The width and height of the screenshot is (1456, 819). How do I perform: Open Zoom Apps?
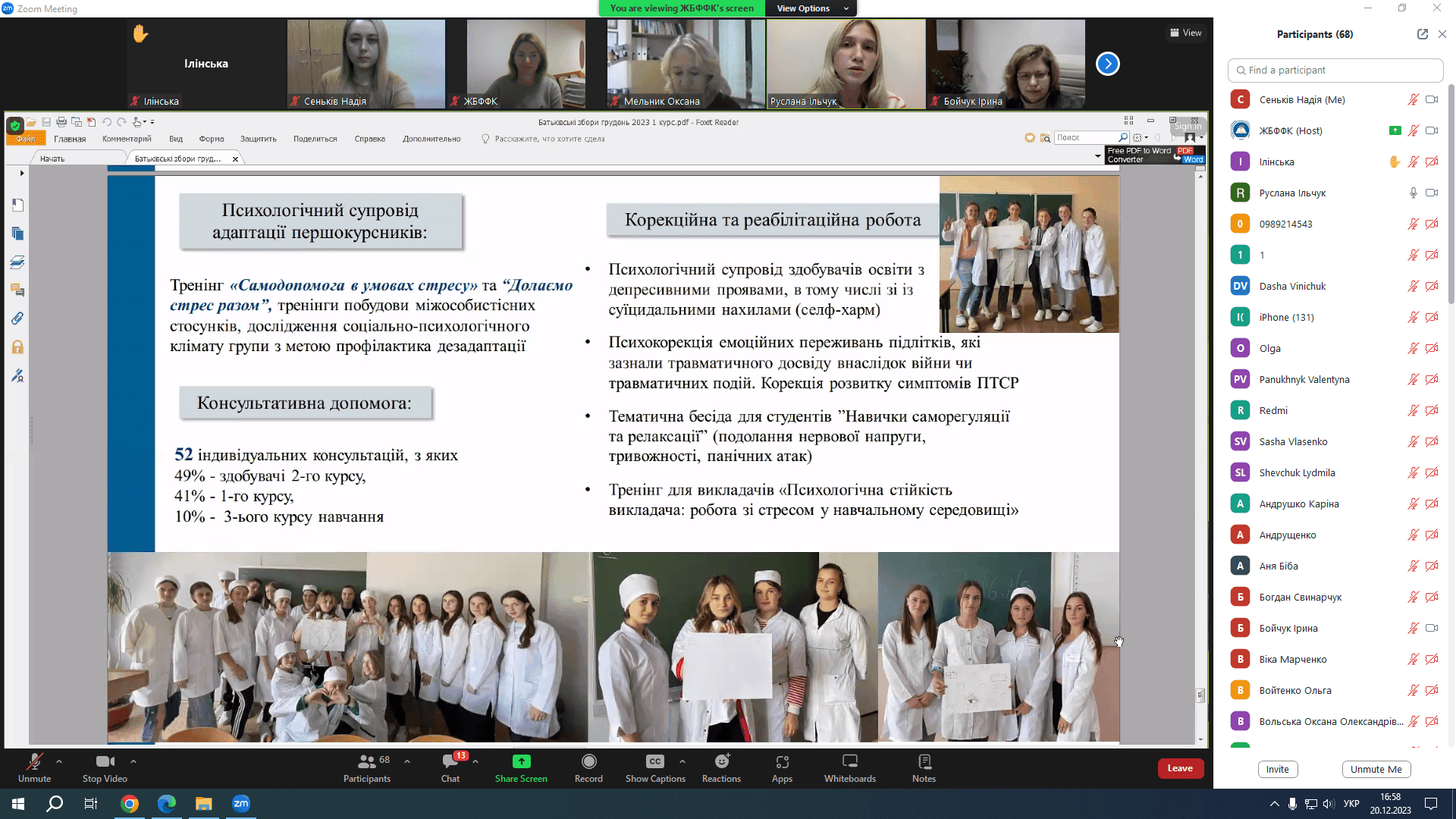point(782,767)
